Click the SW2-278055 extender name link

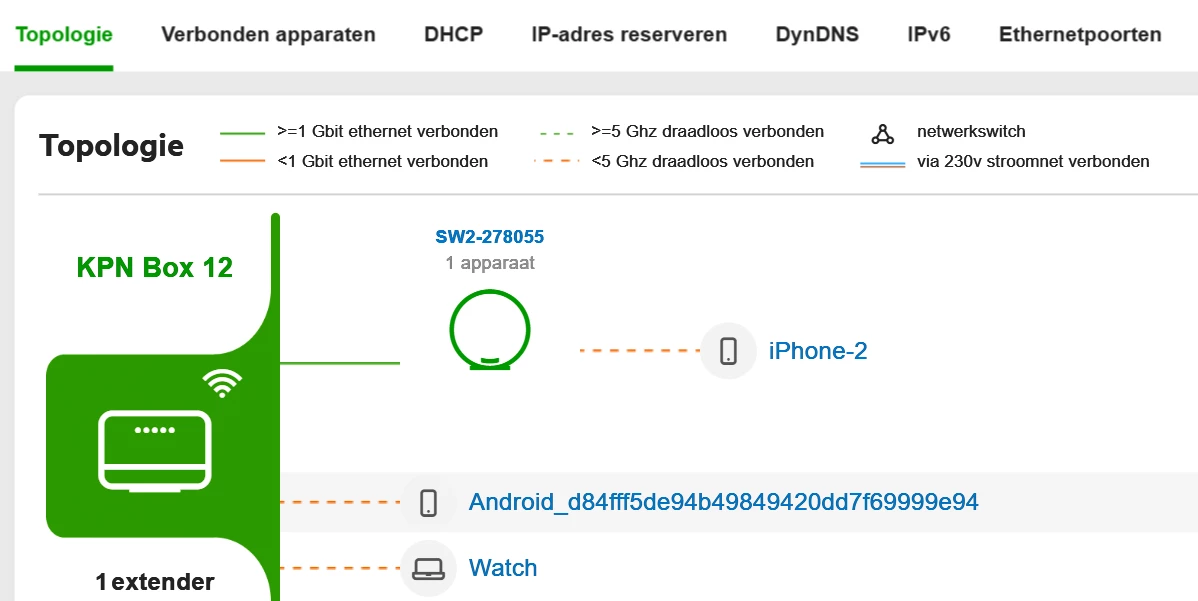coord(490,237)
